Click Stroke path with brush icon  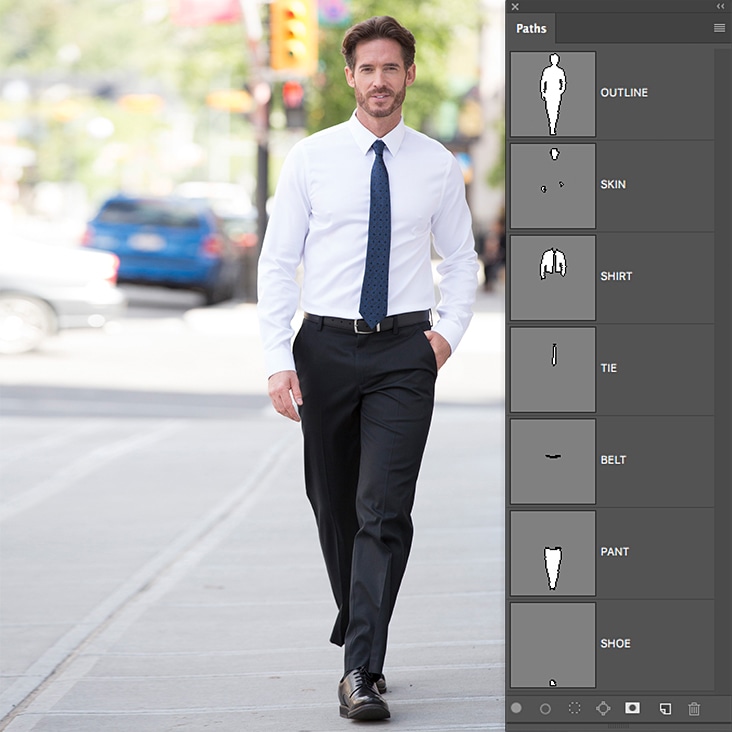545,708
